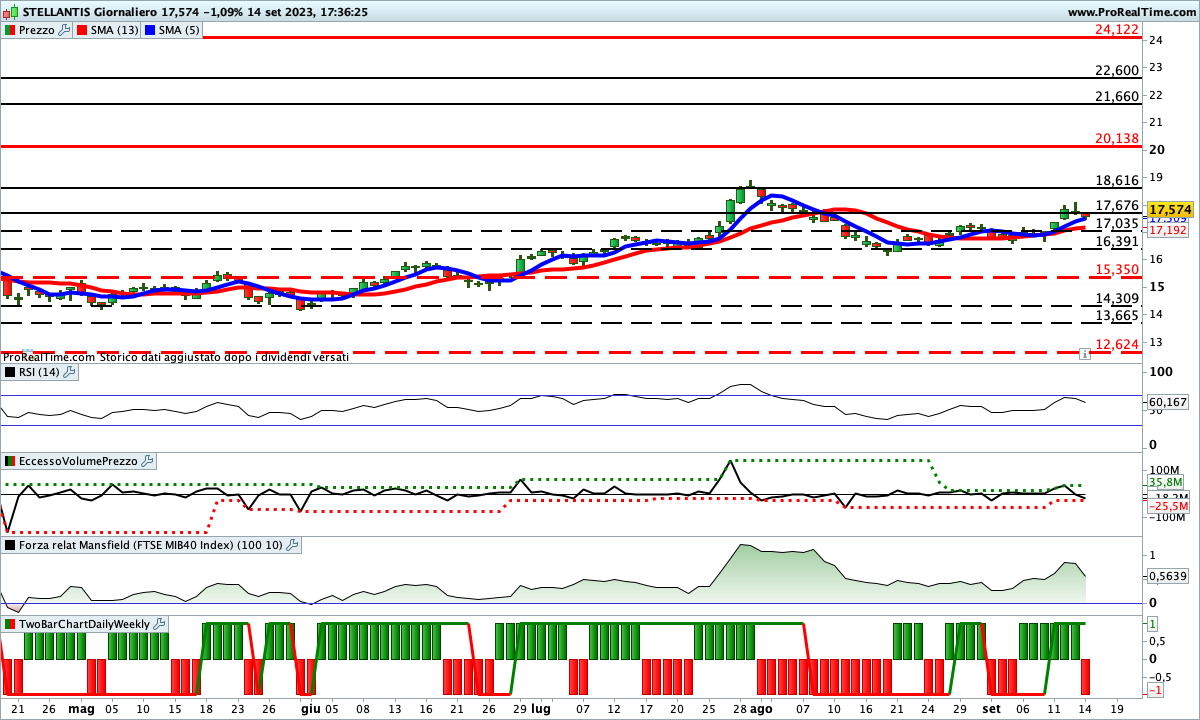Image resolution: width=1200 pixels, height=720 pixels.
Task: Select the SMA (5) legend label
Action: coord(180,30)
